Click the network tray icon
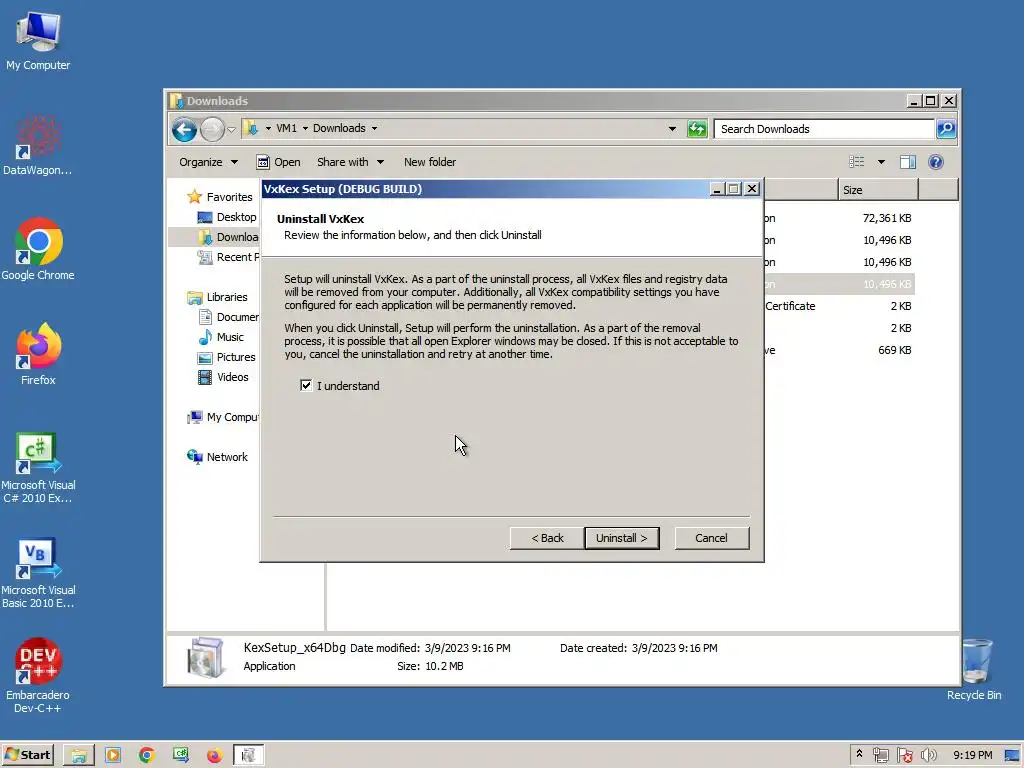Screen dimensions: 1024x768 click(x=880, y=756)
